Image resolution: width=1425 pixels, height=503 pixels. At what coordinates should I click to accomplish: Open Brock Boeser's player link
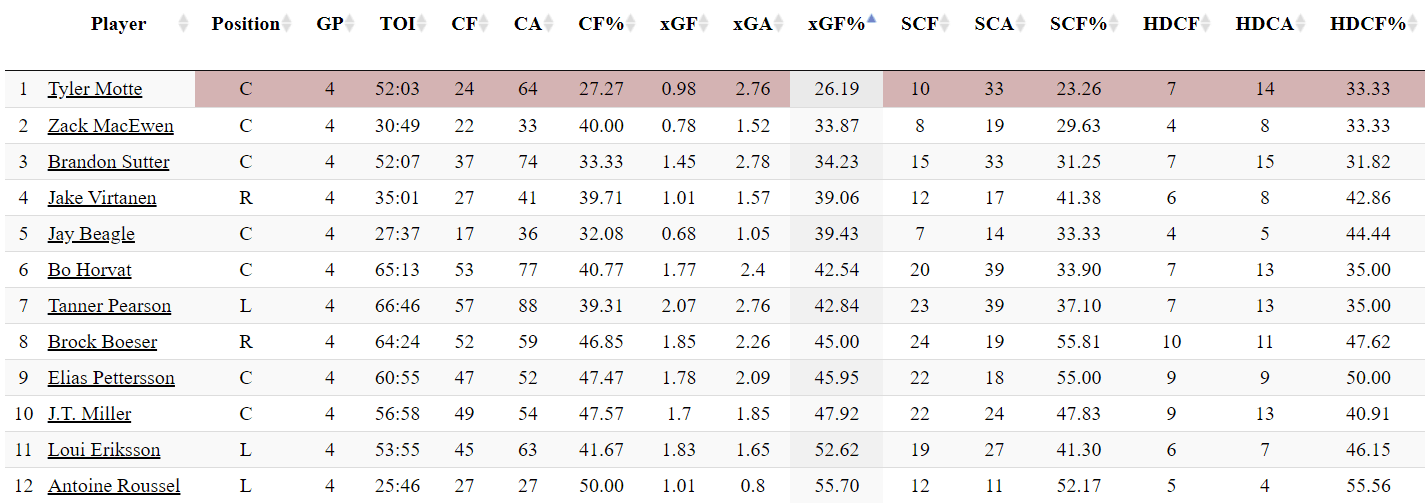(x=102, y=342)
